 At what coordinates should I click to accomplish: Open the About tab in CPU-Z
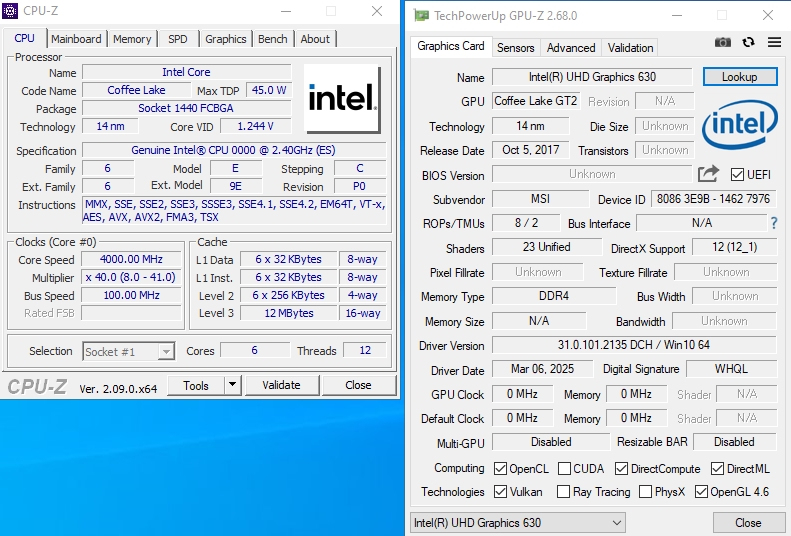pos(315,39)
